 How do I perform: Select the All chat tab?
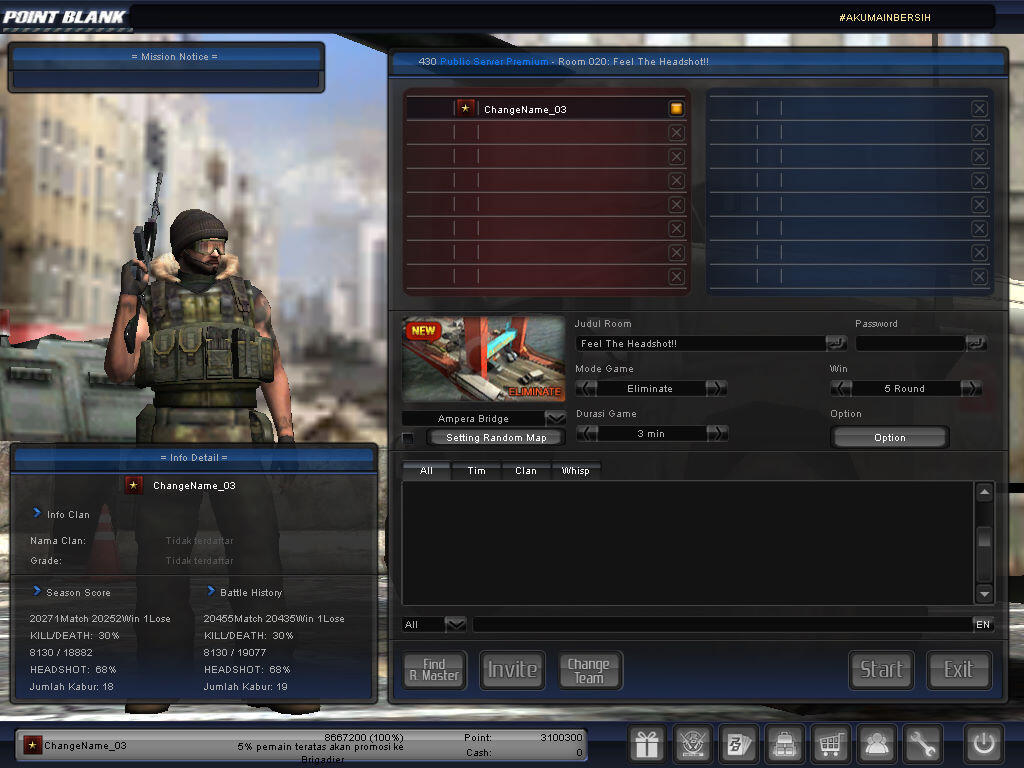pyautogui.click(x=426, y=470)
